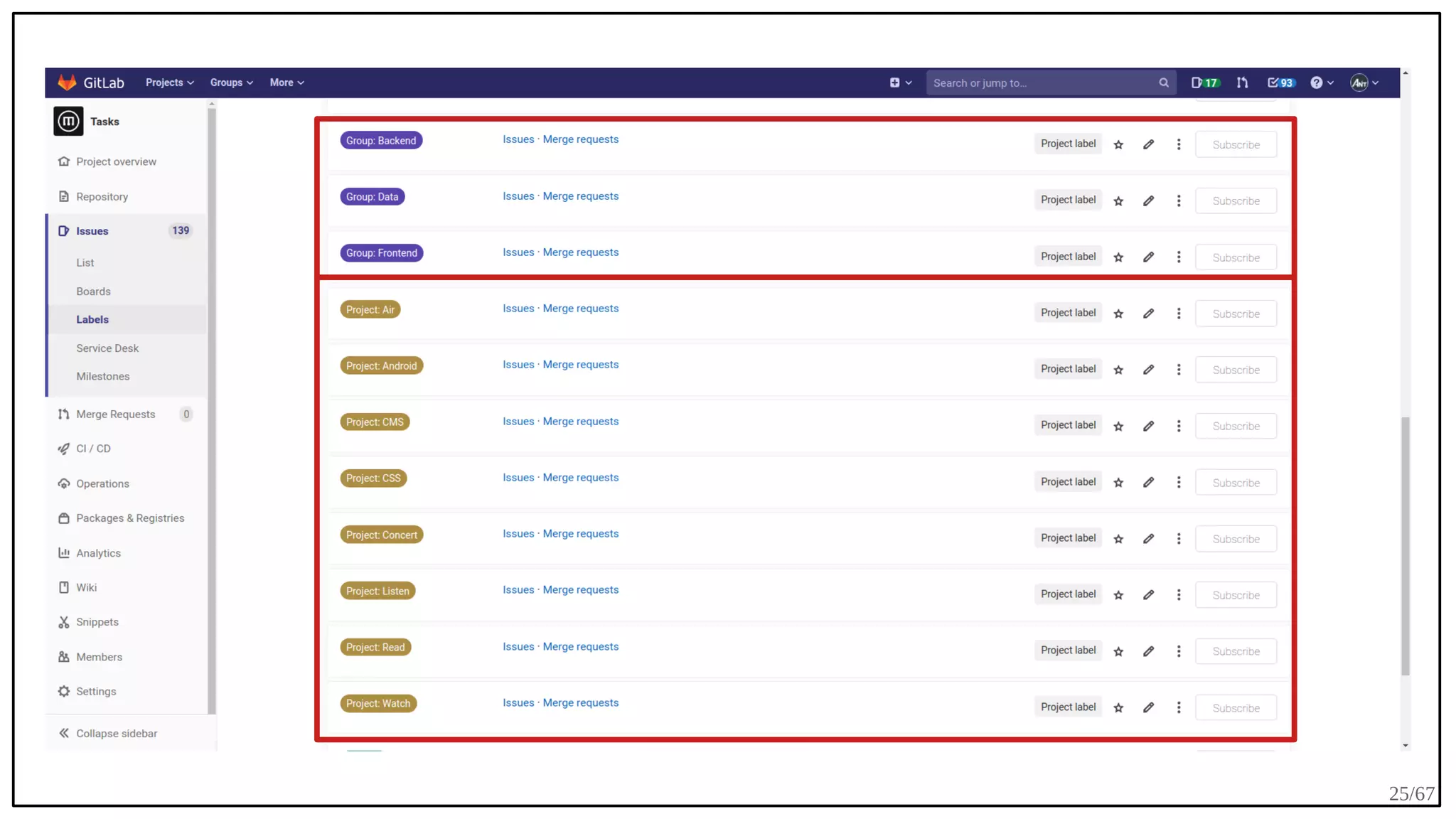Click issues icon with 17 badge
The height and width of the screenshot is (819, 1456).
[x=1204, y=82]
